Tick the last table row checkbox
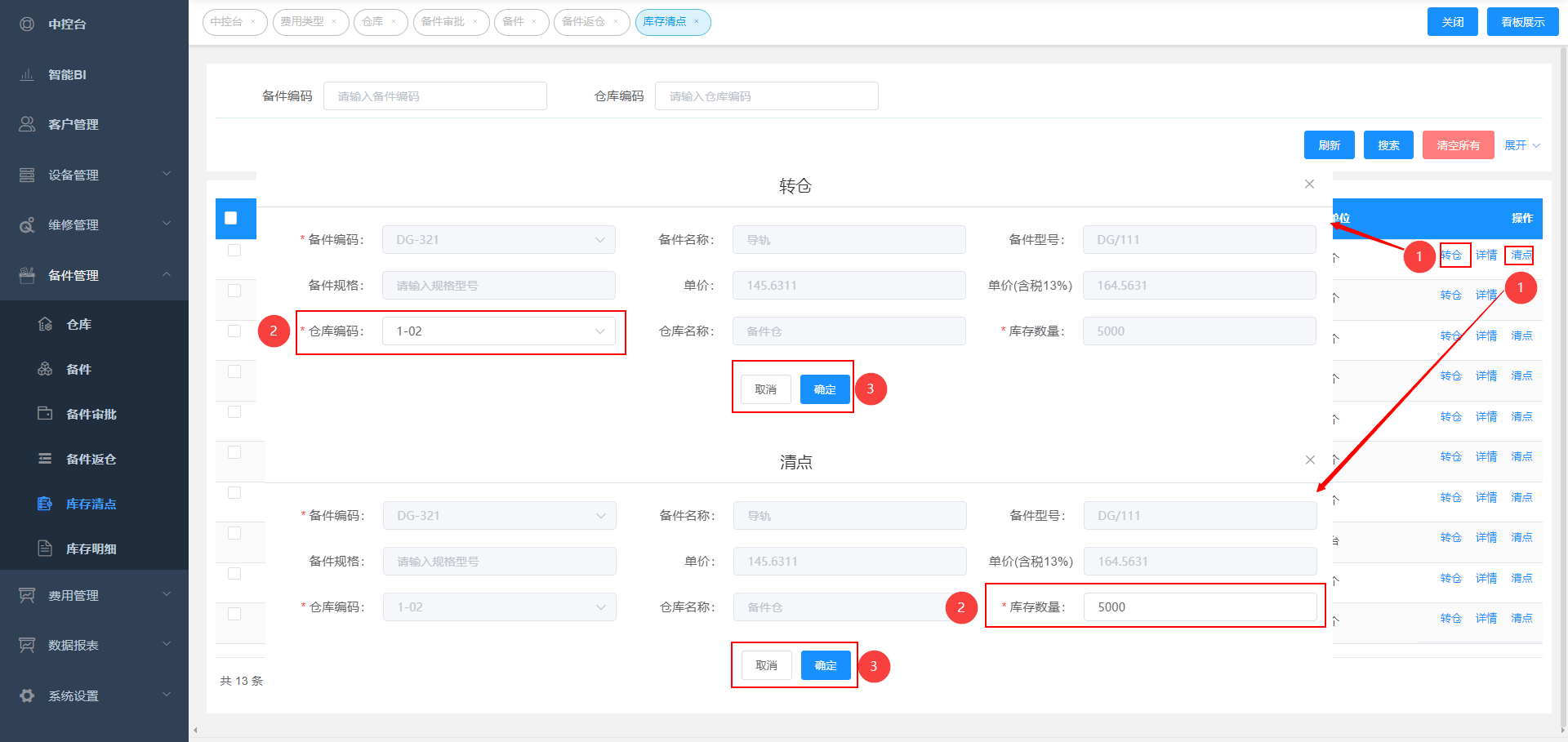 point(234,614)
